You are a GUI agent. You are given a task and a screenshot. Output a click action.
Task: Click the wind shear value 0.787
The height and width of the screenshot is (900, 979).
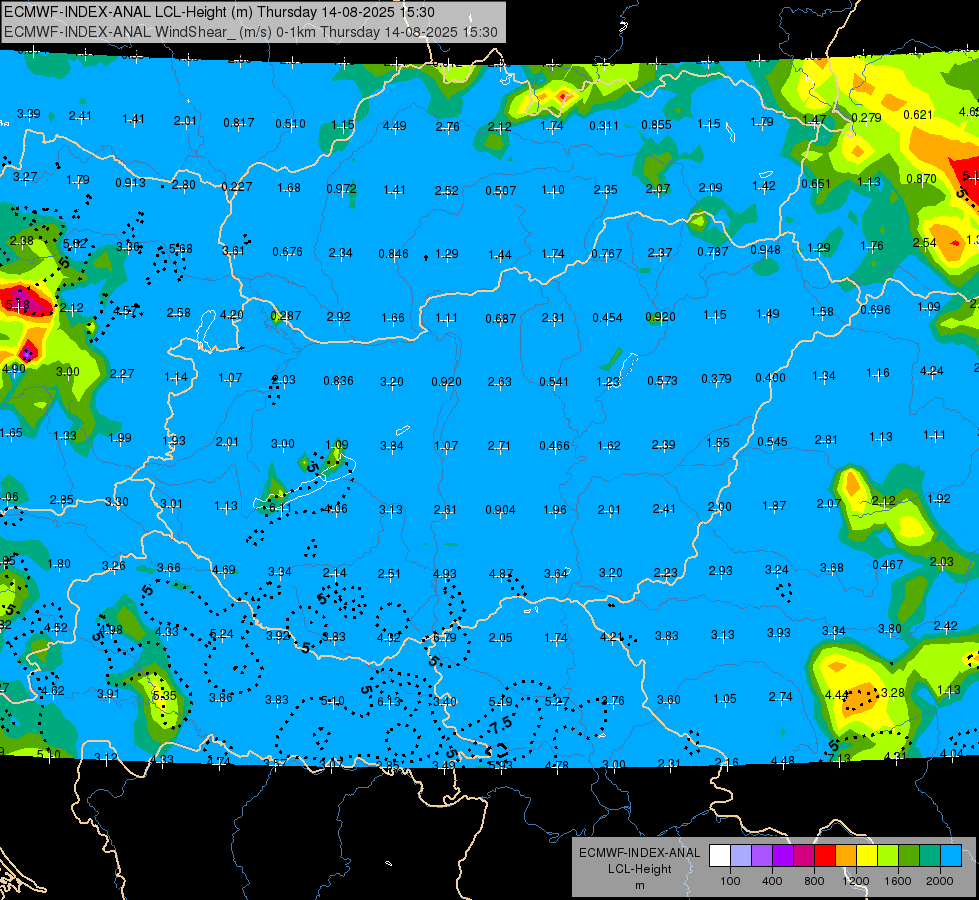713,252
